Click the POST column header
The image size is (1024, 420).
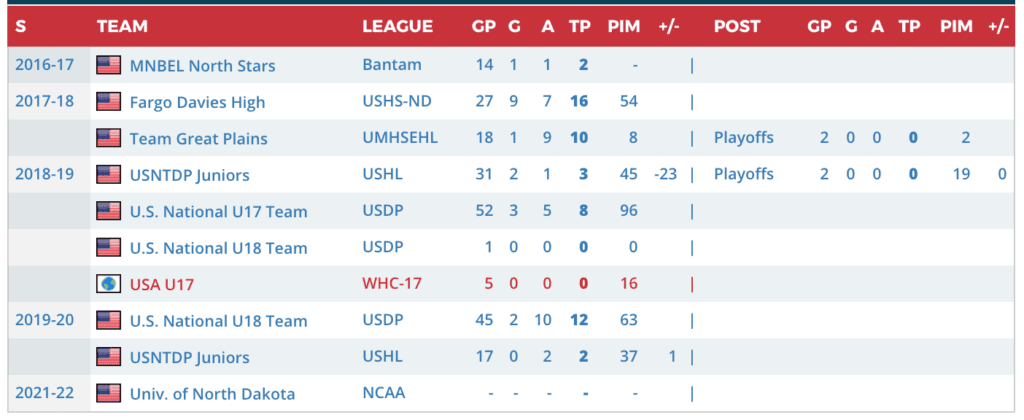737,27
